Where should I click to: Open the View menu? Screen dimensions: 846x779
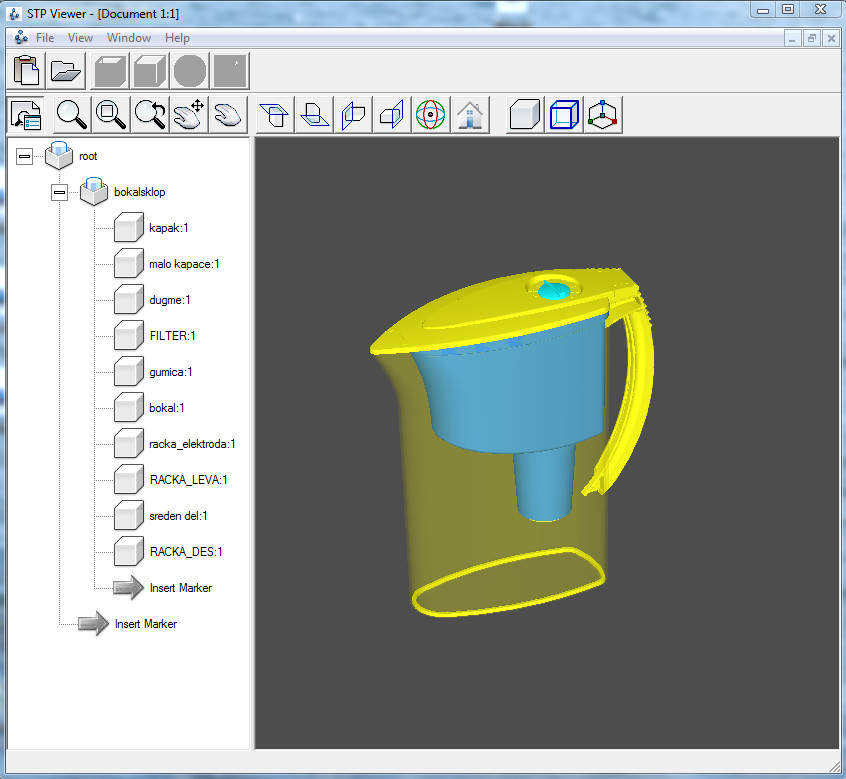[x=80, y=38]
